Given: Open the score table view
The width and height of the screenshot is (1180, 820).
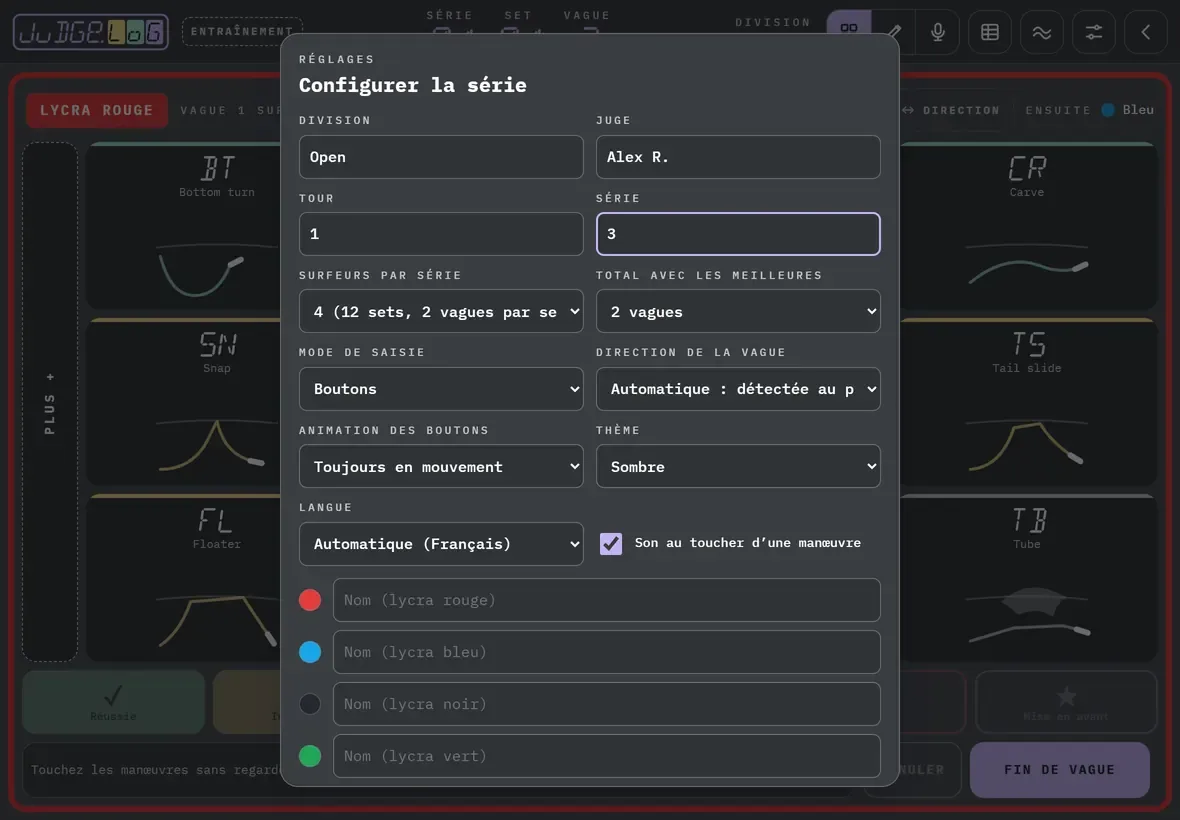Looking at the screenshot, I should point(990,32).
